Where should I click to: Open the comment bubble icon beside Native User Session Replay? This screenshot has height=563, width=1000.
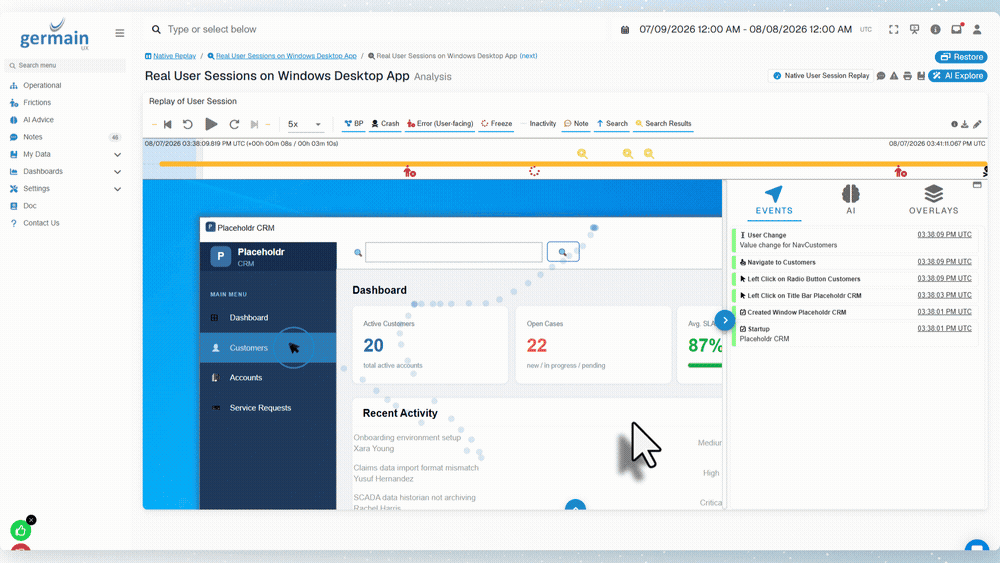pos(881,76)
